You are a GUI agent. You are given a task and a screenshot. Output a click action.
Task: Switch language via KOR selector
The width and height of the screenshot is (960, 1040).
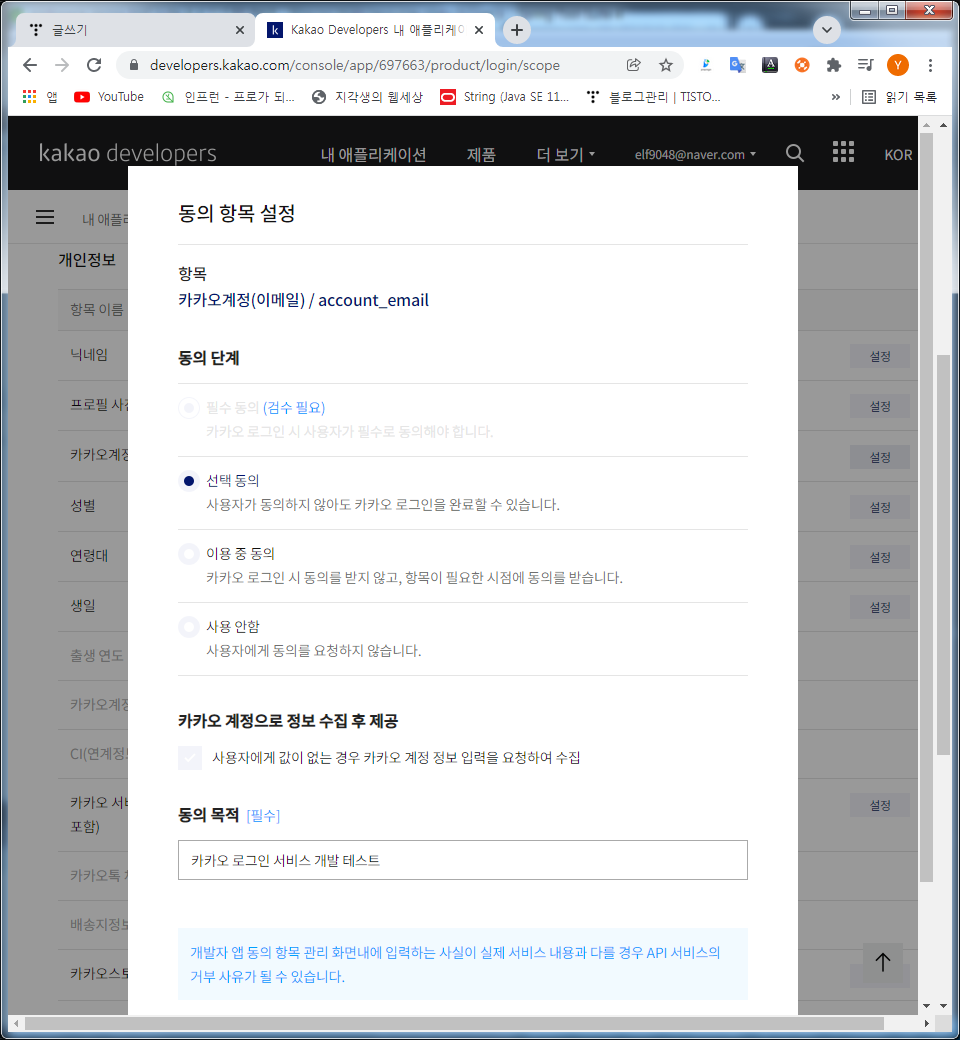(898, 155)
